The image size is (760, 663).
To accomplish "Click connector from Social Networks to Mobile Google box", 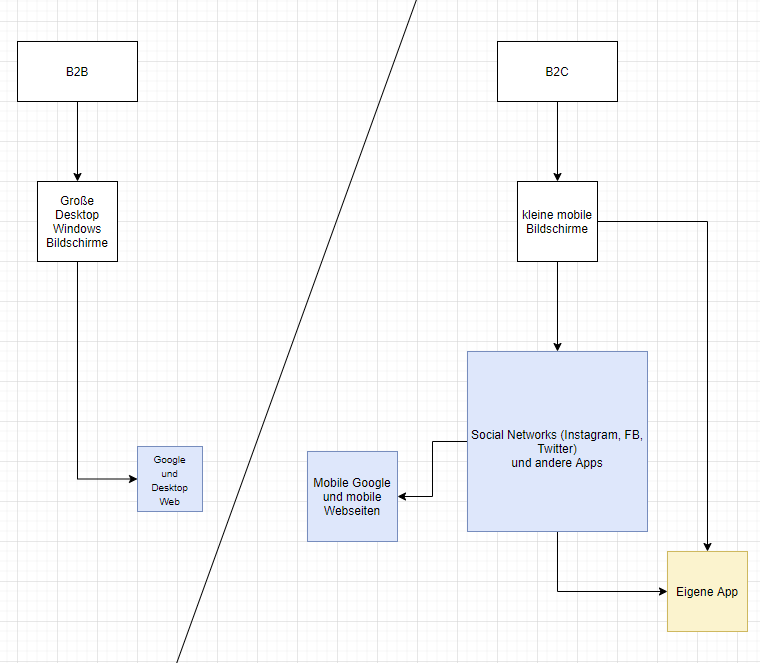I will coord(432,470).
